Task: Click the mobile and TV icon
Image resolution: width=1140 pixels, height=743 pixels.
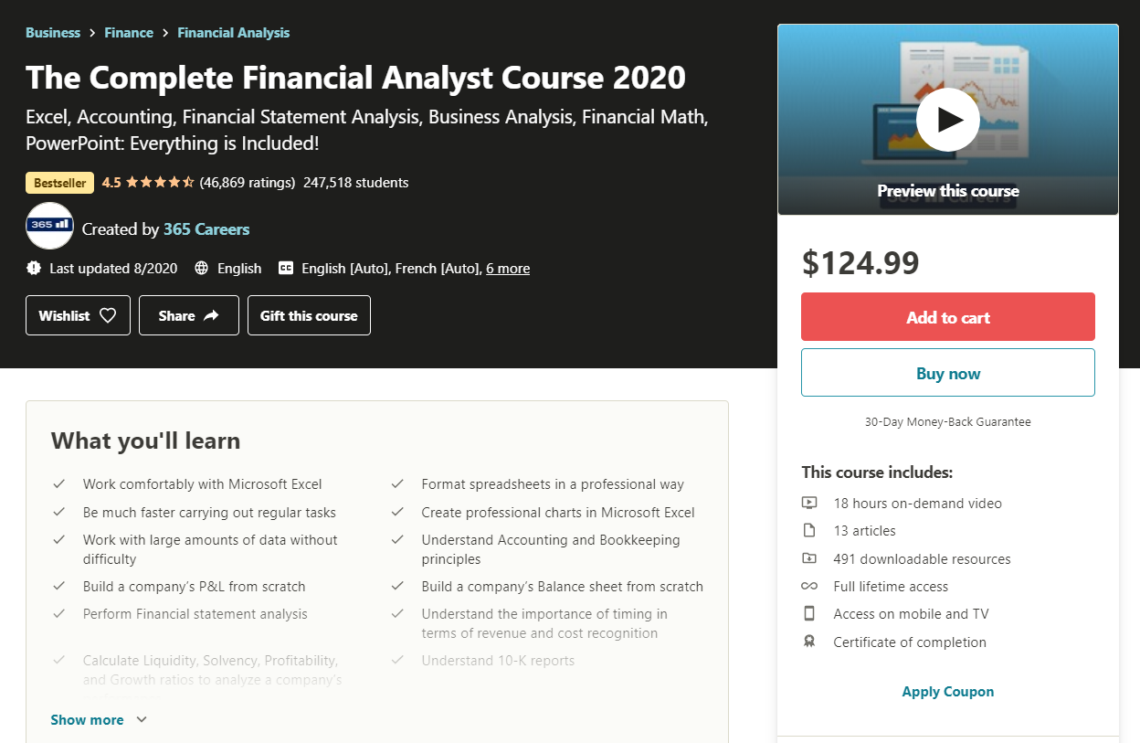Action: click(810, 614)
